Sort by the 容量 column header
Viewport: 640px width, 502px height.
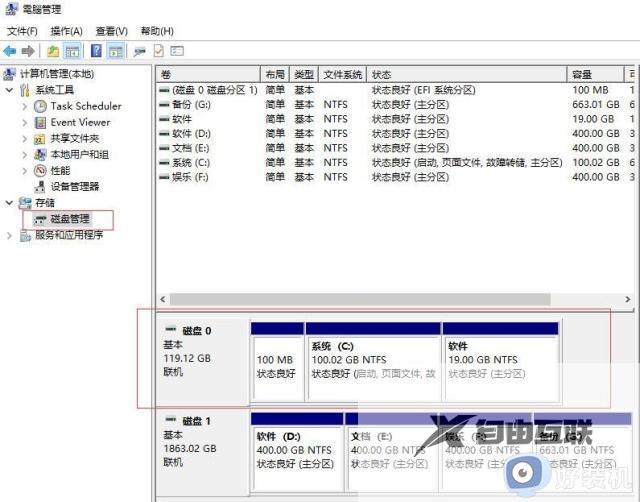(596, 74)
